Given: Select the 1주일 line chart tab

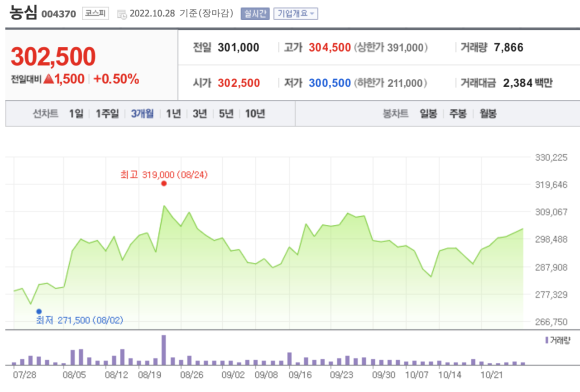Looking at the screenshot, I should click(x=107, y=114).
